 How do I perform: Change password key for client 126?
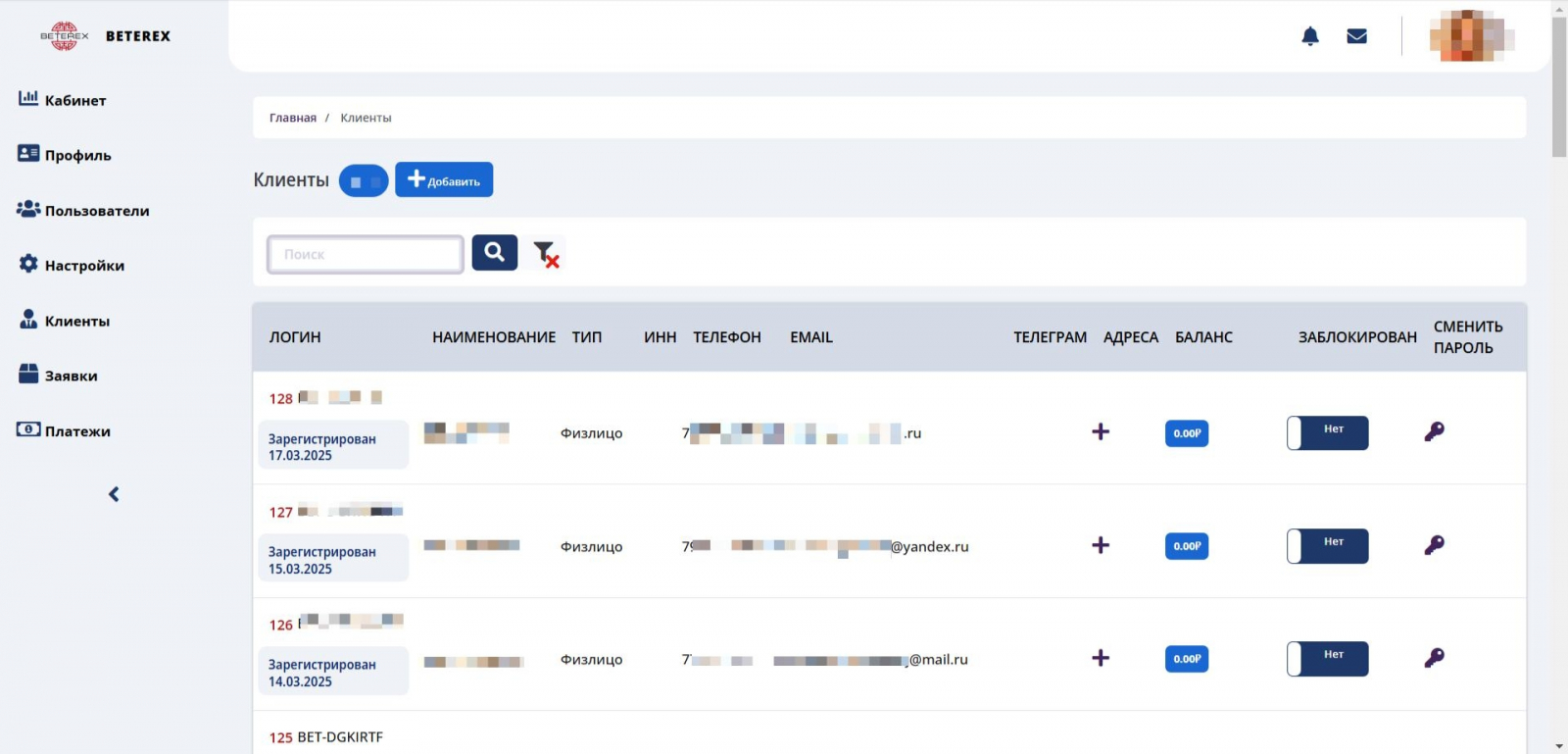1434,657
